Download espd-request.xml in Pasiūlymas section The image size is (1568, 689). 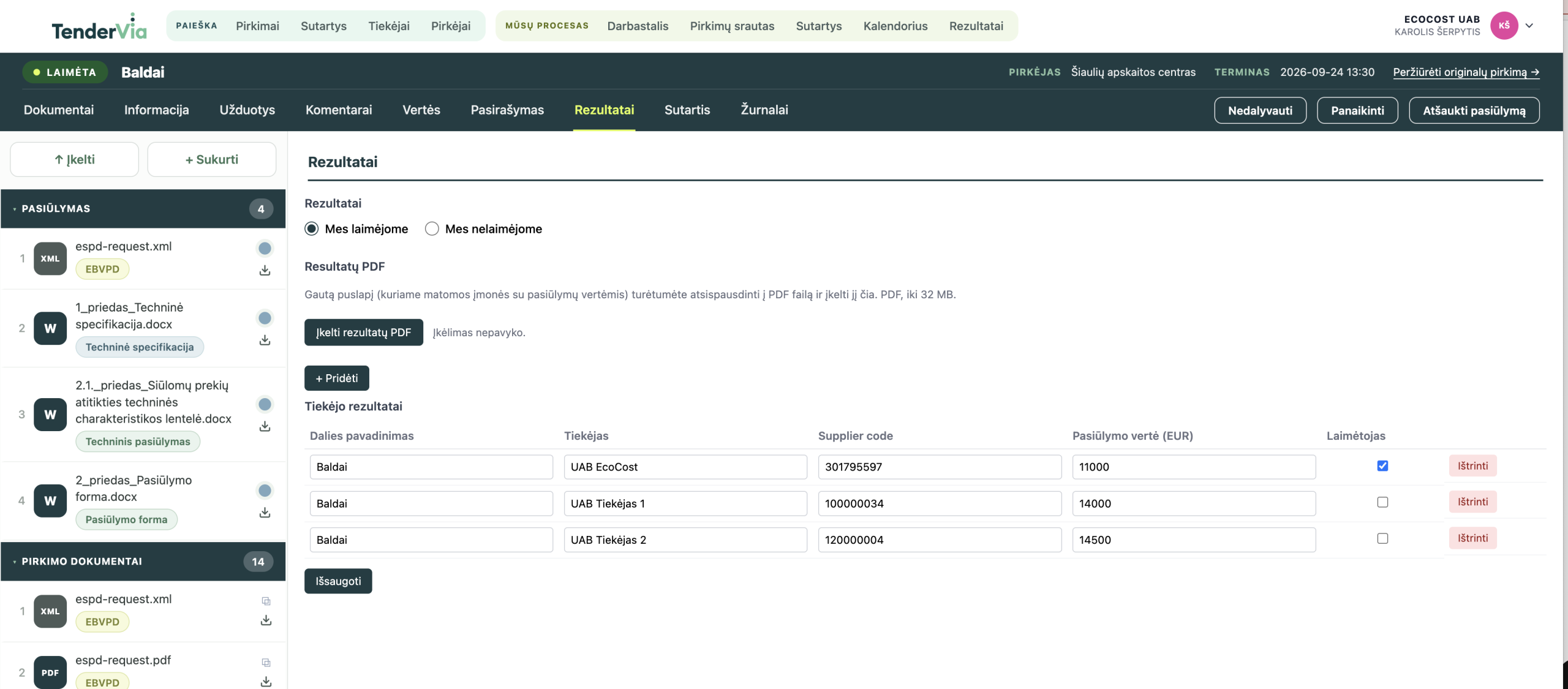(265, 271)
